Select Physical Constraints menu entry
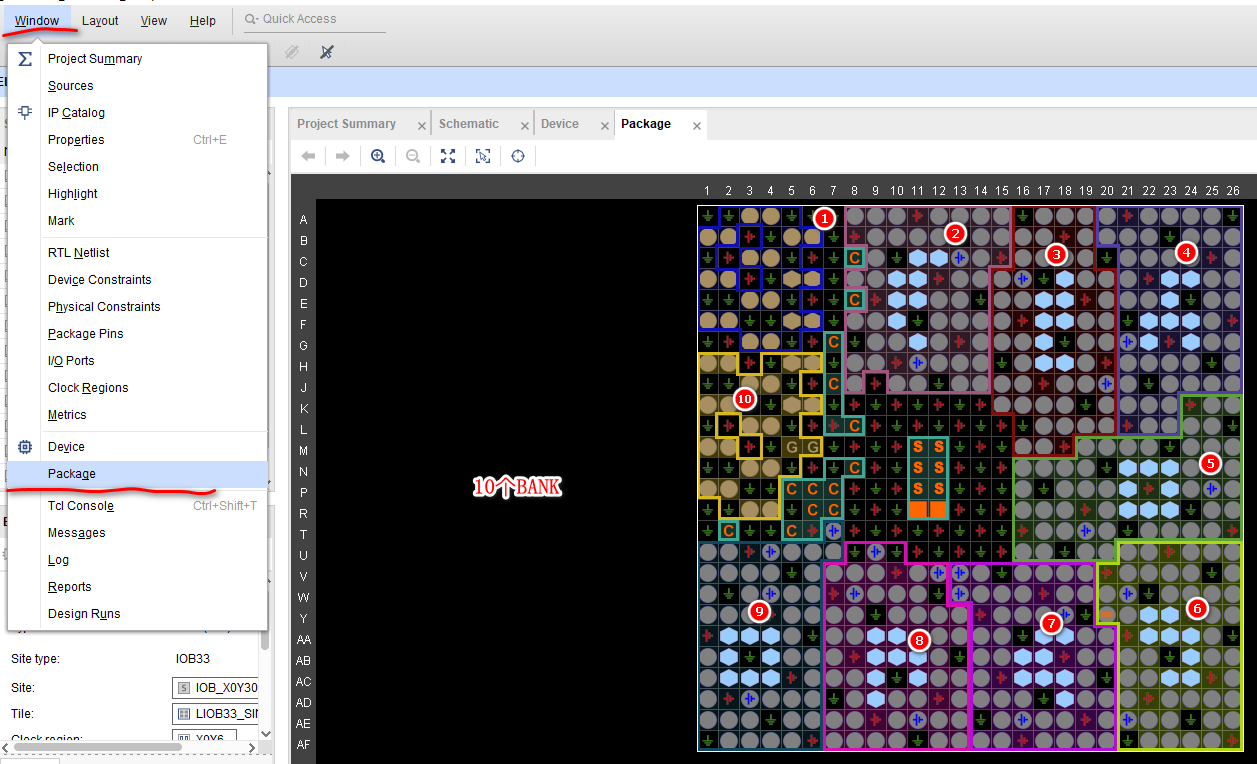Viewport: 1257px width, 764px height. coord(137,307)
